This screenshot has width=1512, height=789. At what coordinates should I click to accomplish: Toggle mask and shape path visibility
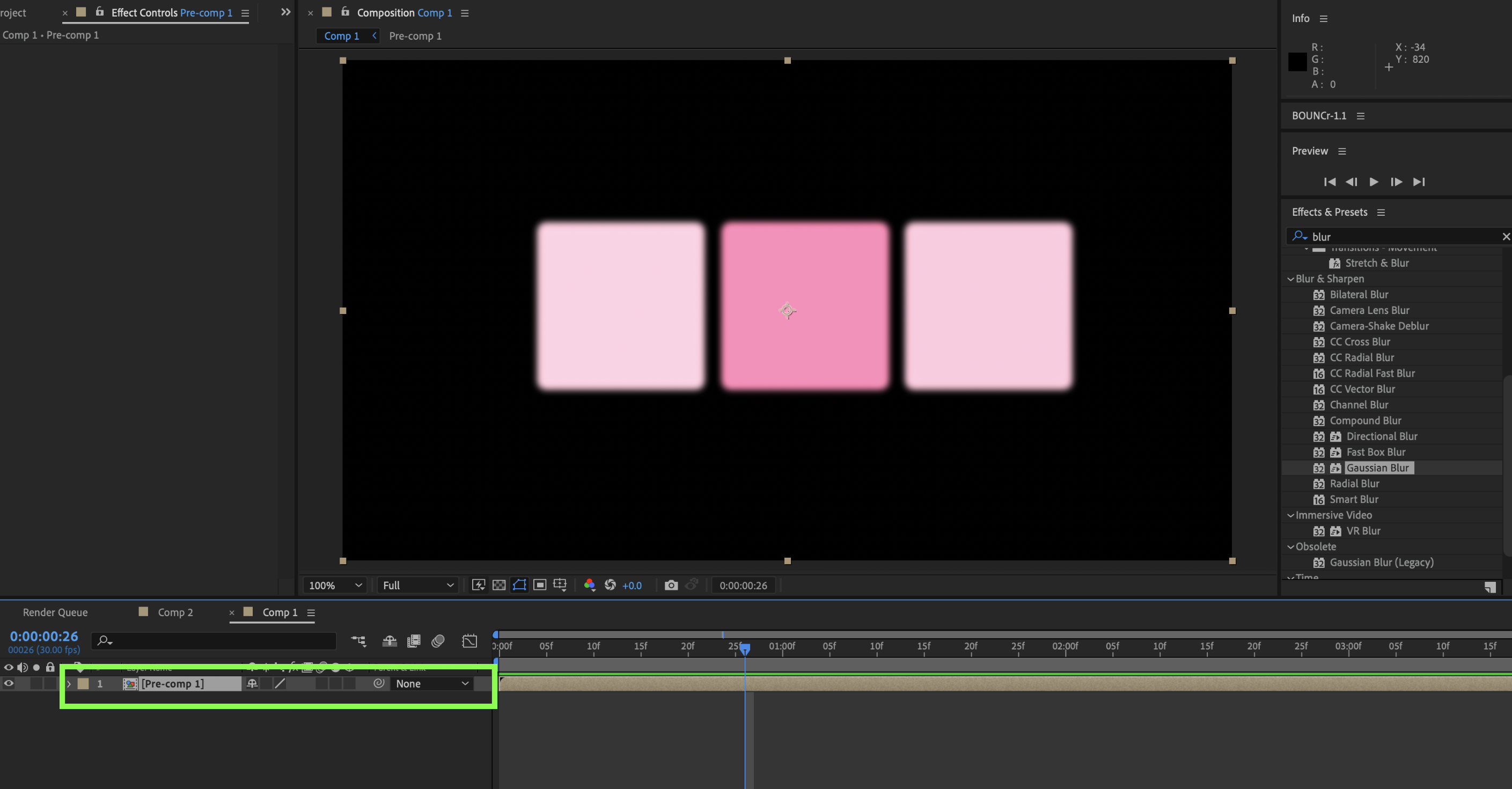click(x=519, y=585)
